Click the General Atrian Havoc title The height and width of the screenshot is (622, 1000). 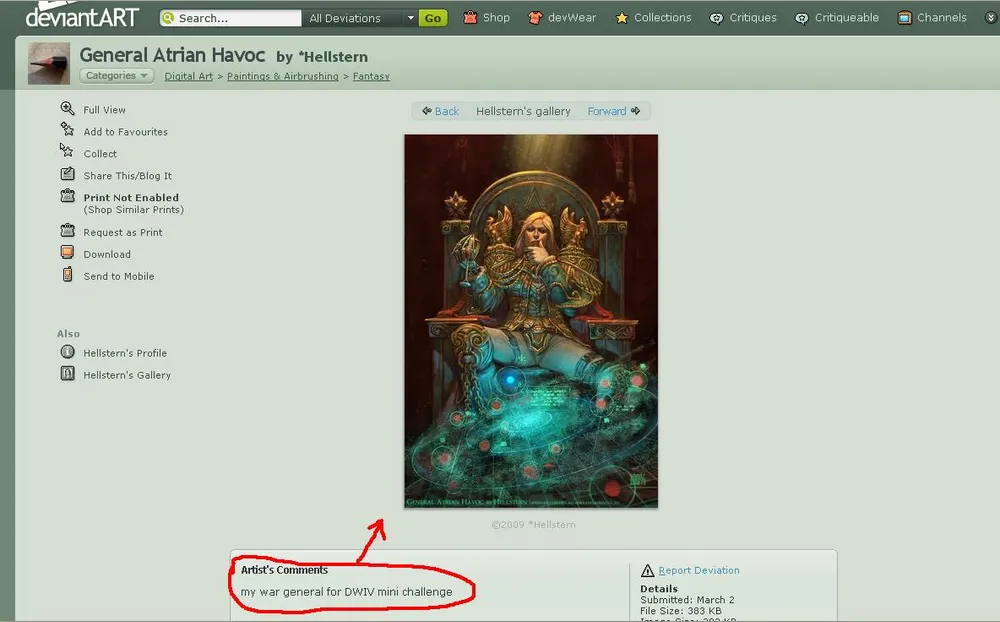(172, 56)
